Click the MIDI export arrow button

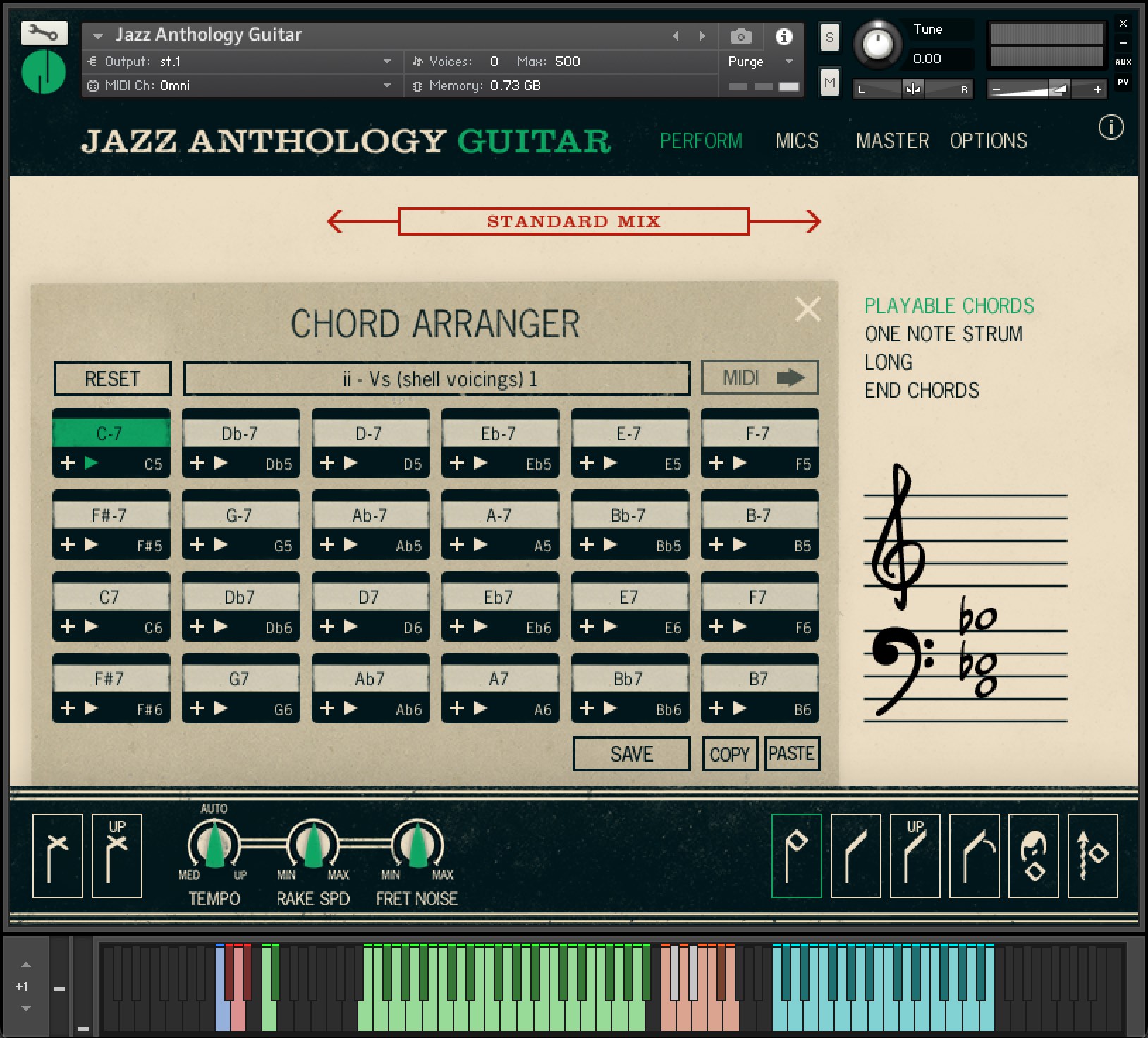click(x=759, y=378)
